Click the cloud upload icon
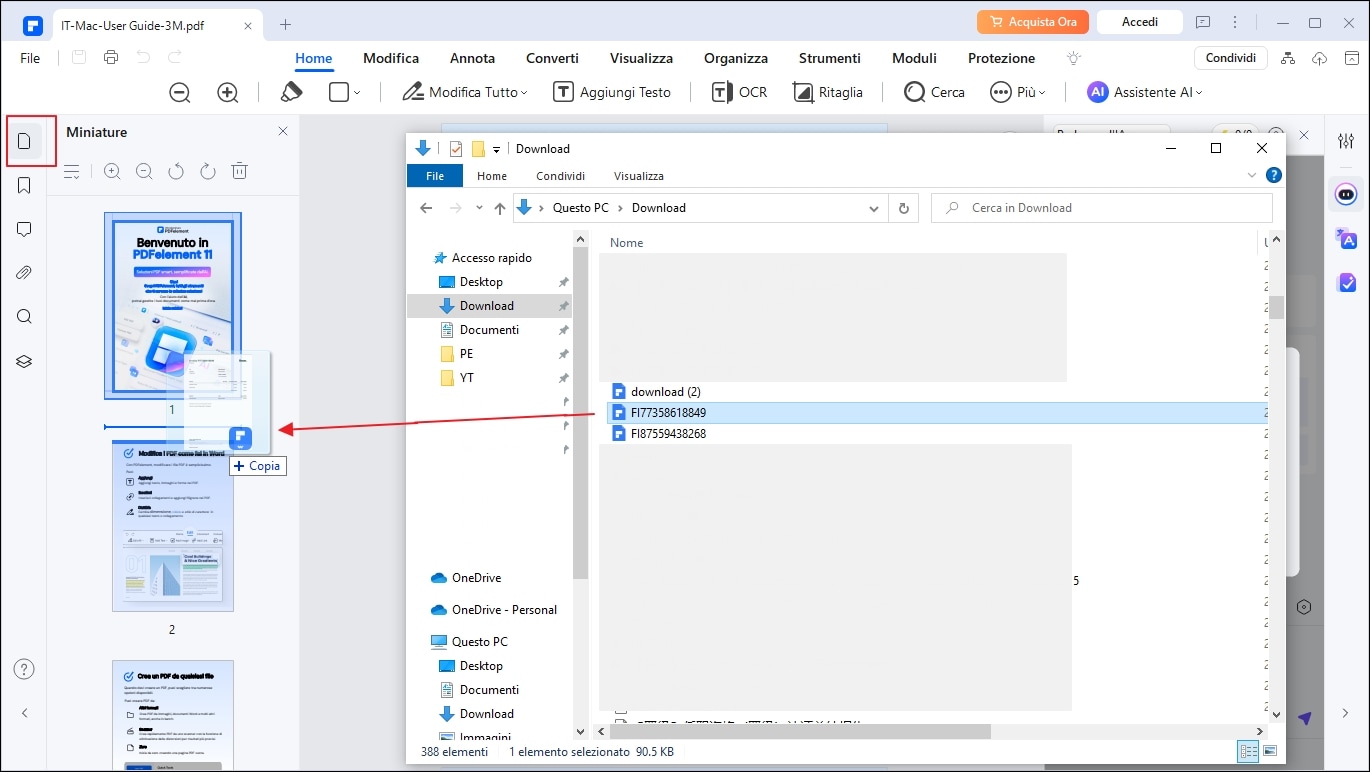The height and width of the screenshot is (772, 1370). tap(1320, 58)
